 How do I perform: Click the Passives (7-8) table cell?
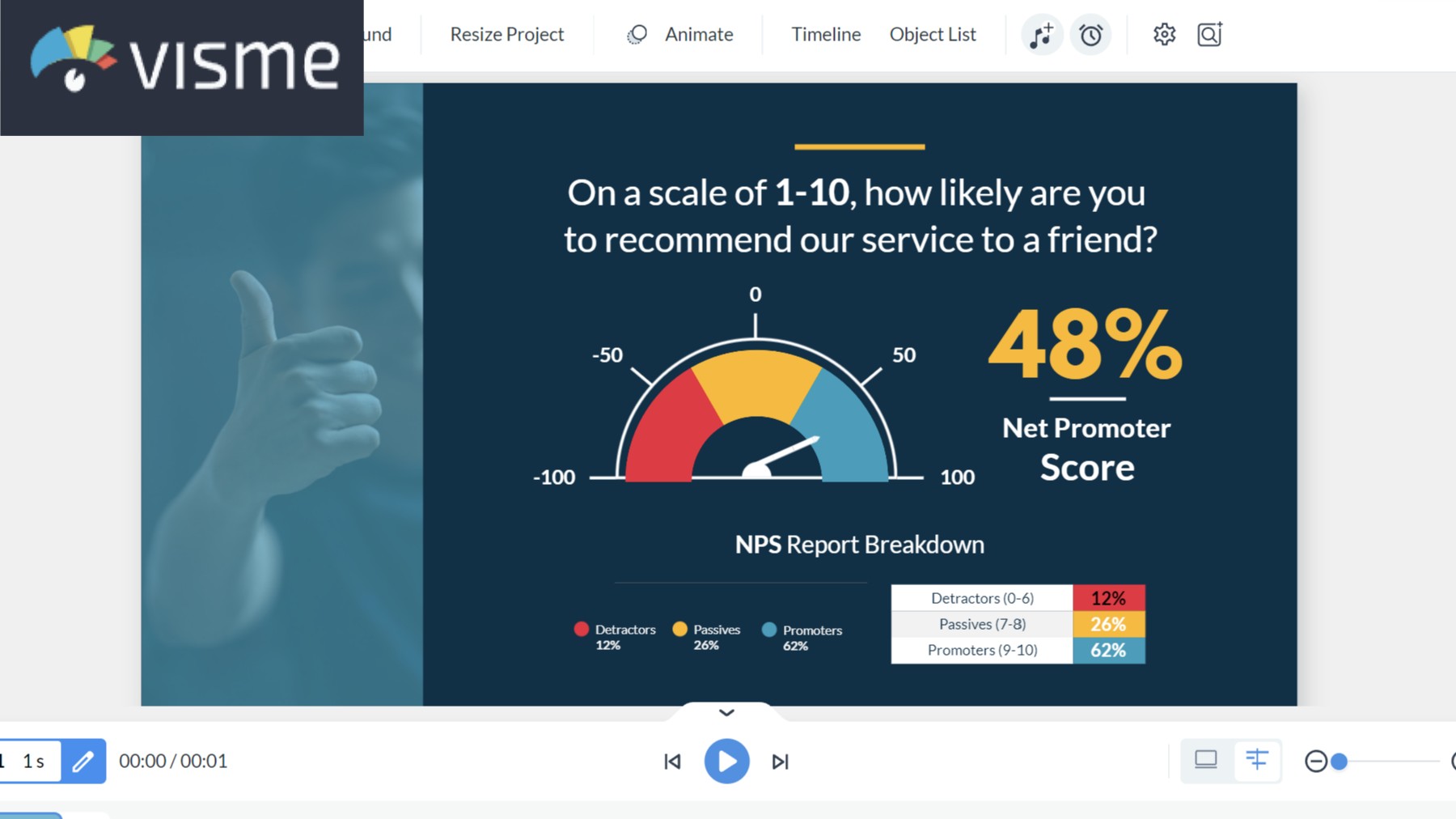pyautogui.click(x=982, y=624)
